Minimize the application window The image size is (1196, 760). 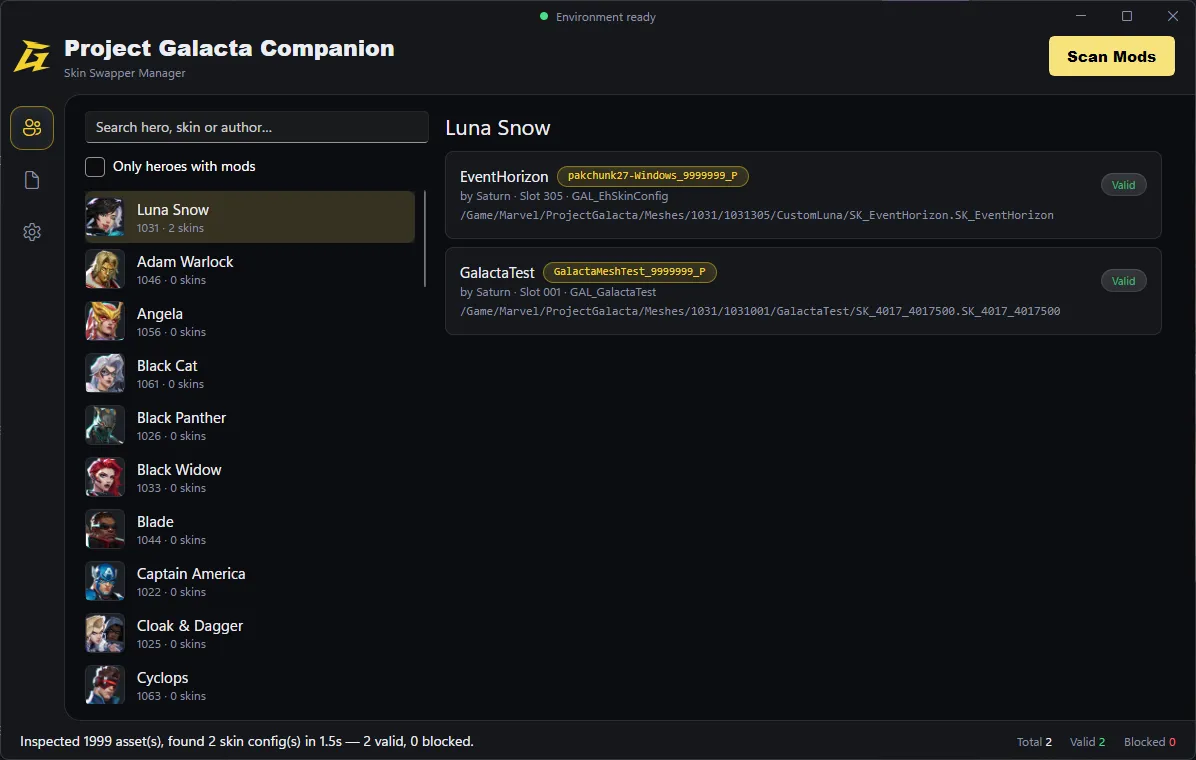point(1081,16)
